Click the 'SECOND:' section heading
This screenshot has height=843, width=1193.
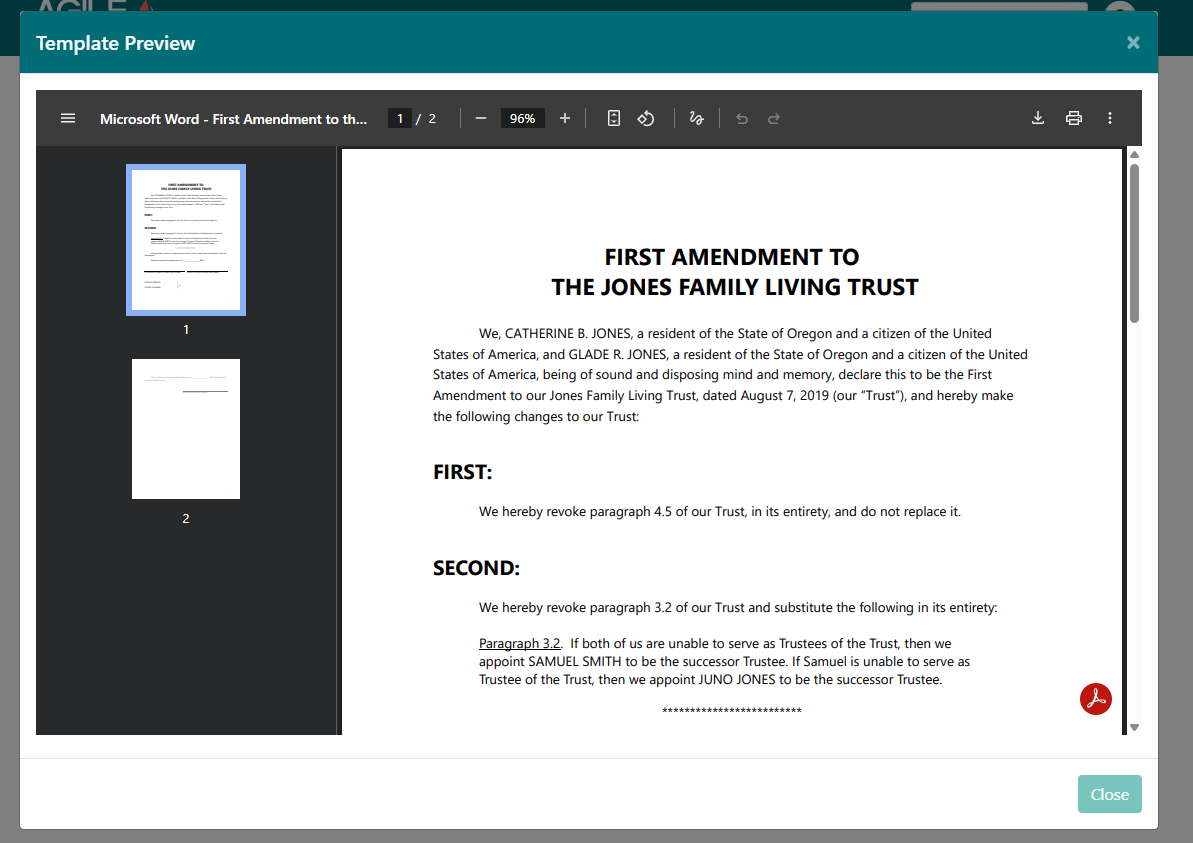pyautogui.click(x=476, y=568)
